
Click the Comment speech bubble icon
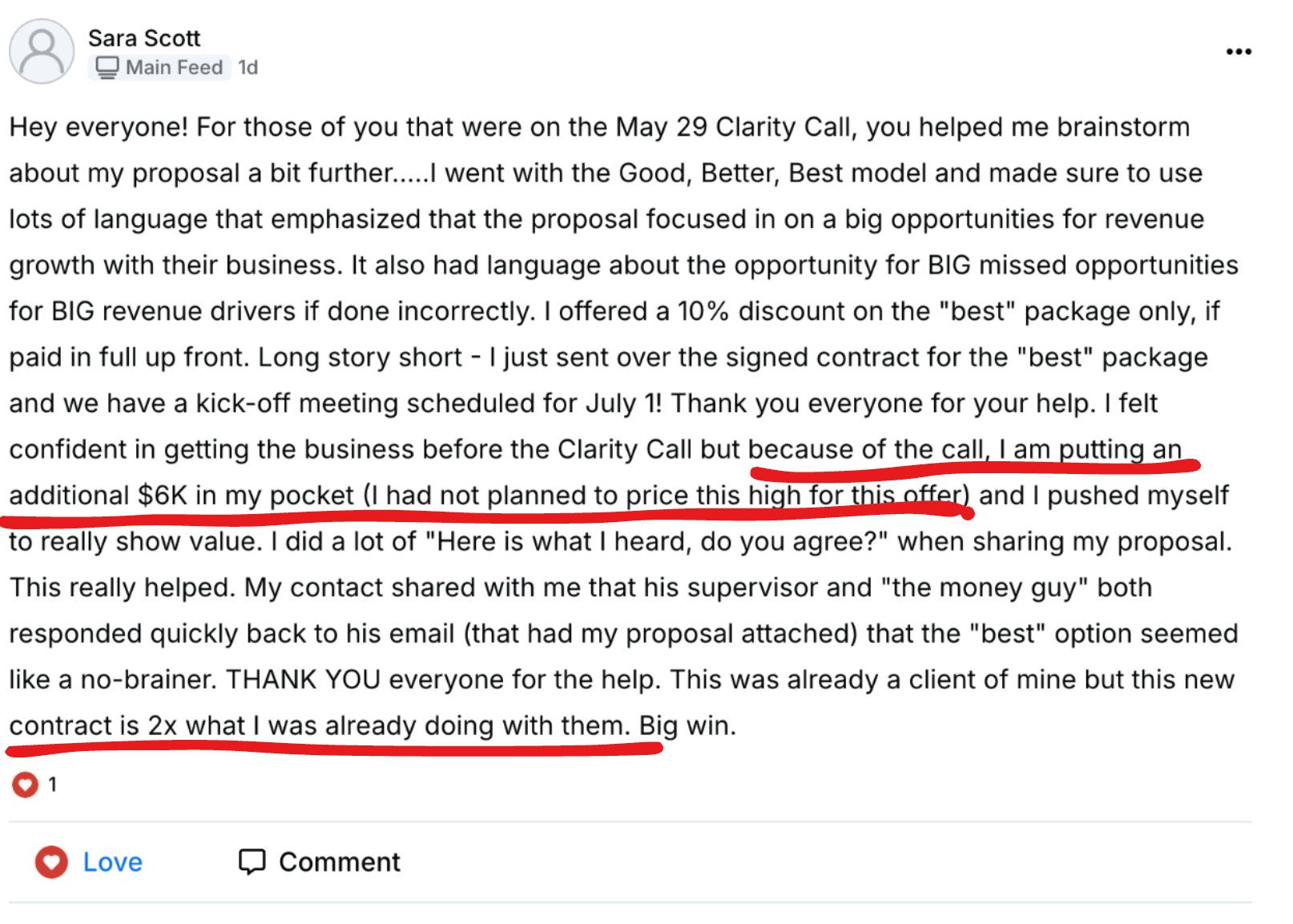tap(252, 862)
